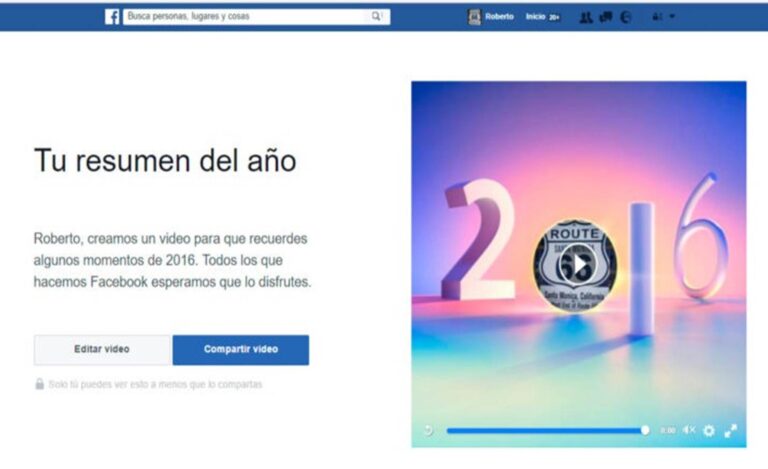Click the Editar video button
This screenshot has height=469, width=768.
[x=102, y=350]
